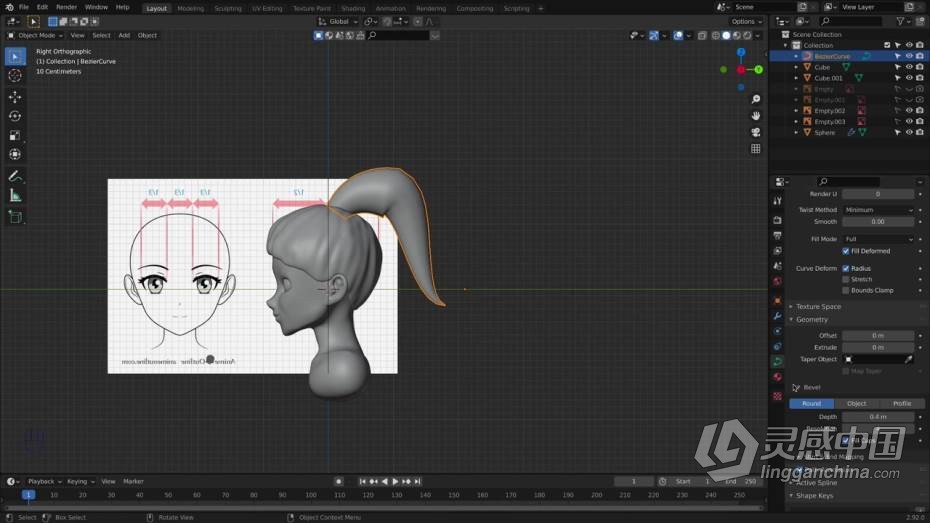This screenshot has width=930, height=523.
Task: Open the Fill Mode Full dropdown
Action: point(878,239)
